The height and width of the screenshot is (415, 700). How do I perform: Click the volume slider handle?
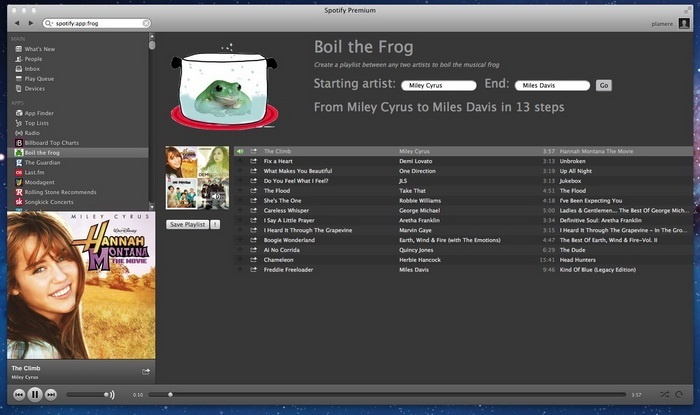pyautogui.click(x=106, y=394)
